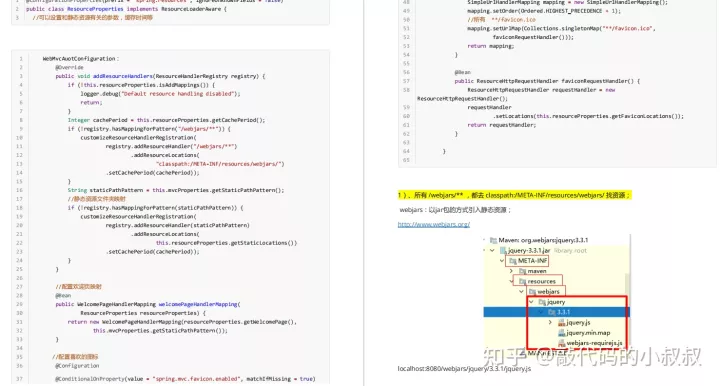Collapse the META-INF tree node
The image size is (720, 386).
click(x=502, y=261)
